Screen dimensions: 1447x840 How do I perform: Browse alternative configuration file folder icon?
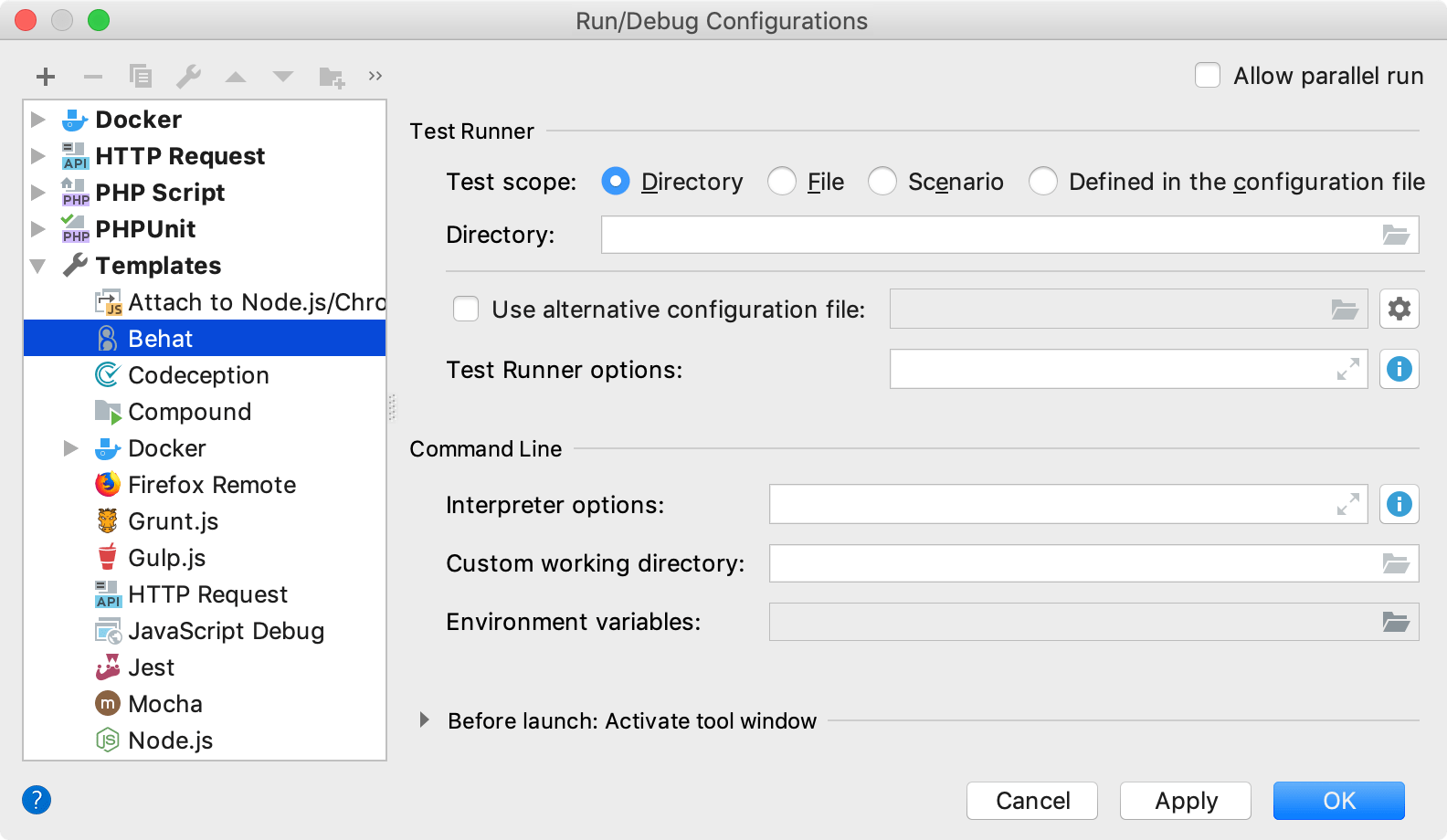[1345, 310]
